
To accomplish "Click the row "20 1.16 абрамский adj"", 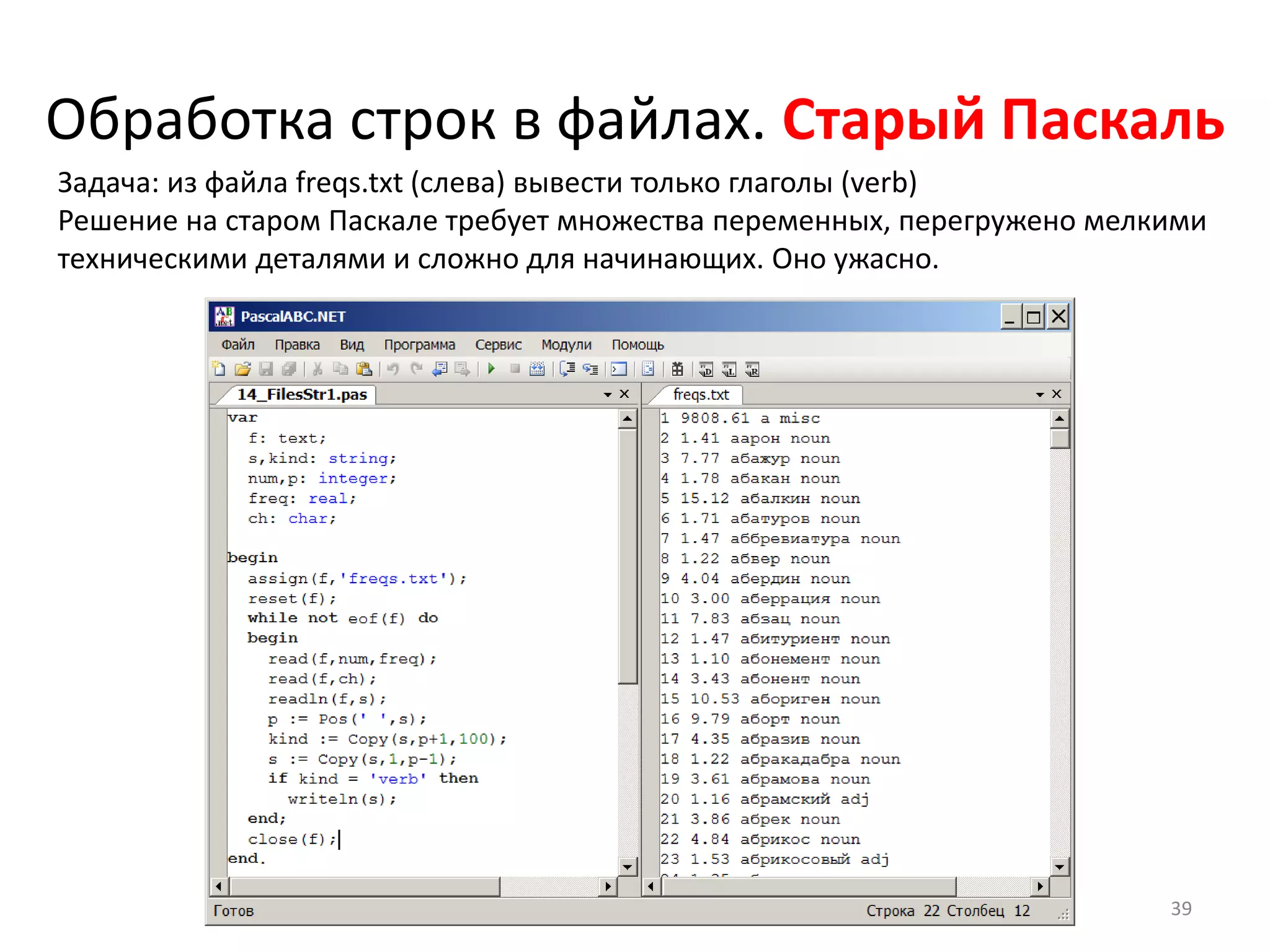I will point(765,800).
